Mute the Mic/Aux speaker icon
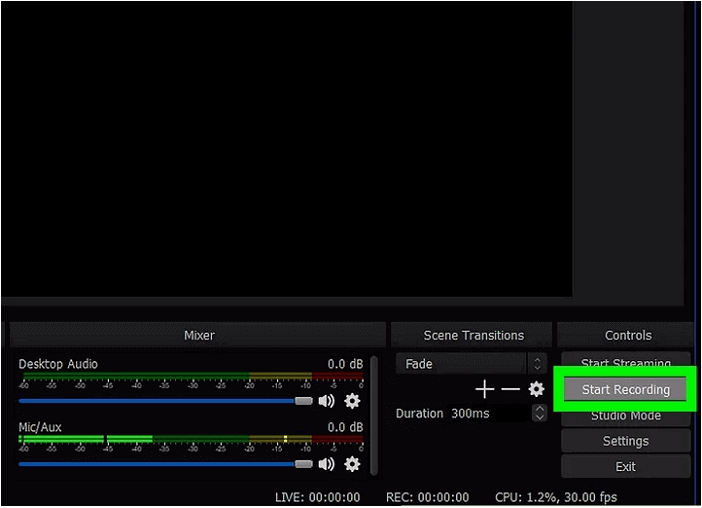The height and width of the screenshot is (508, 702). tap(327, 464)
